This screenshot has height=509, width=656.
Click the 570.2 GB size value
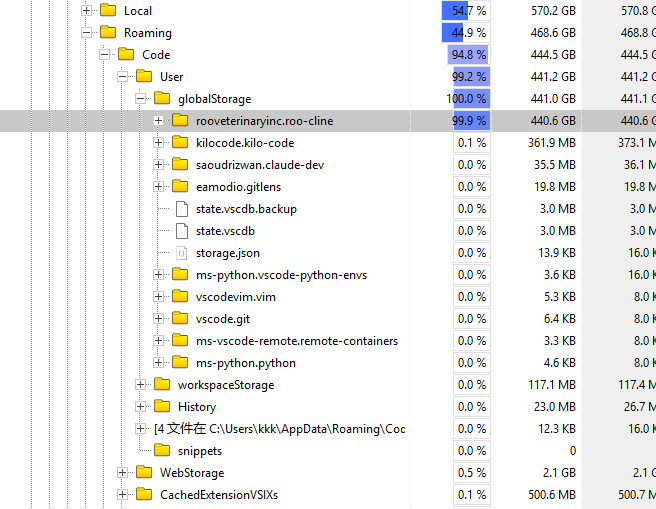(x=553, y=11)
